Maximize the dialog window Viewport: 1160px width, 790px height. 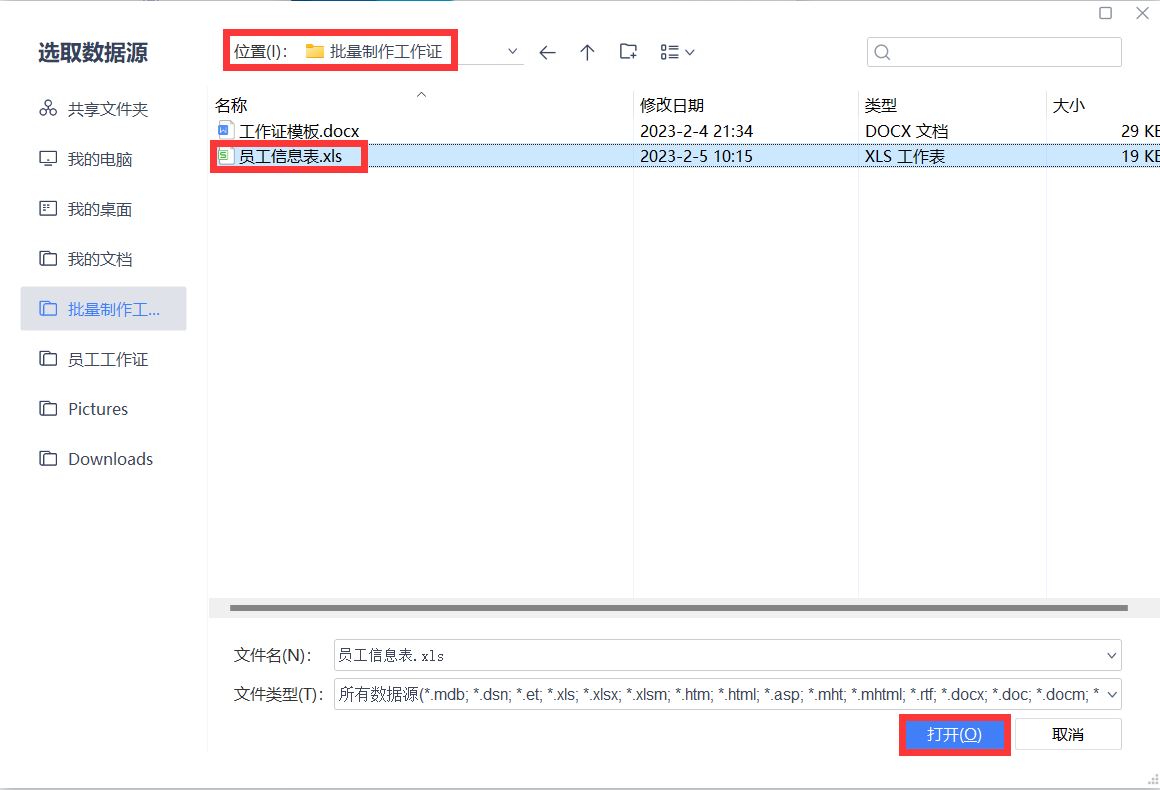[1105, 13]
